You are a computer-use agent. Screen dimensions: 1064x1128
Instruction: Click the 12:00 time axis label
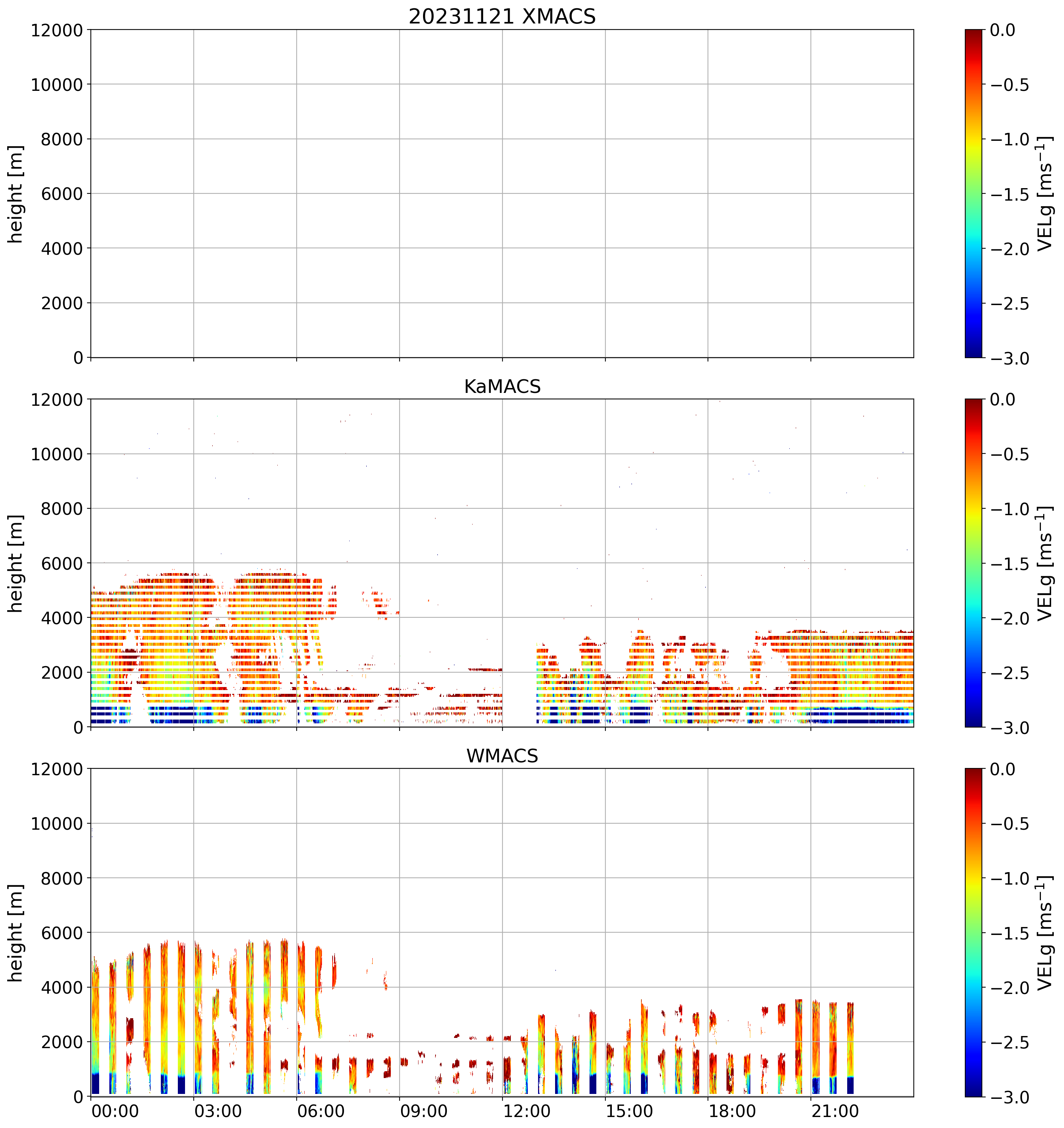click(526, 1111)
